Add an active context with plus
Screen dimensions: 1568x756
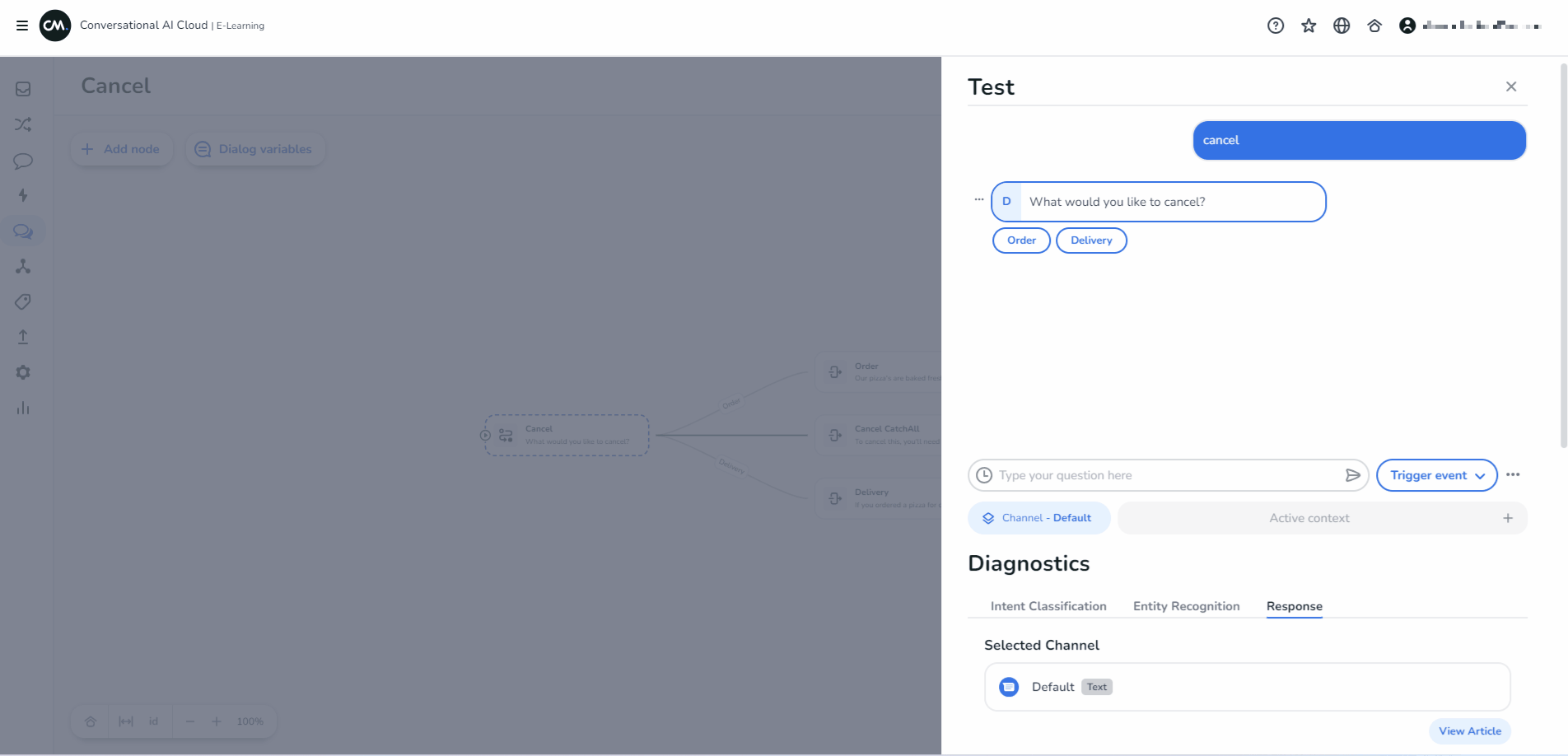[x=1508, y=518]
